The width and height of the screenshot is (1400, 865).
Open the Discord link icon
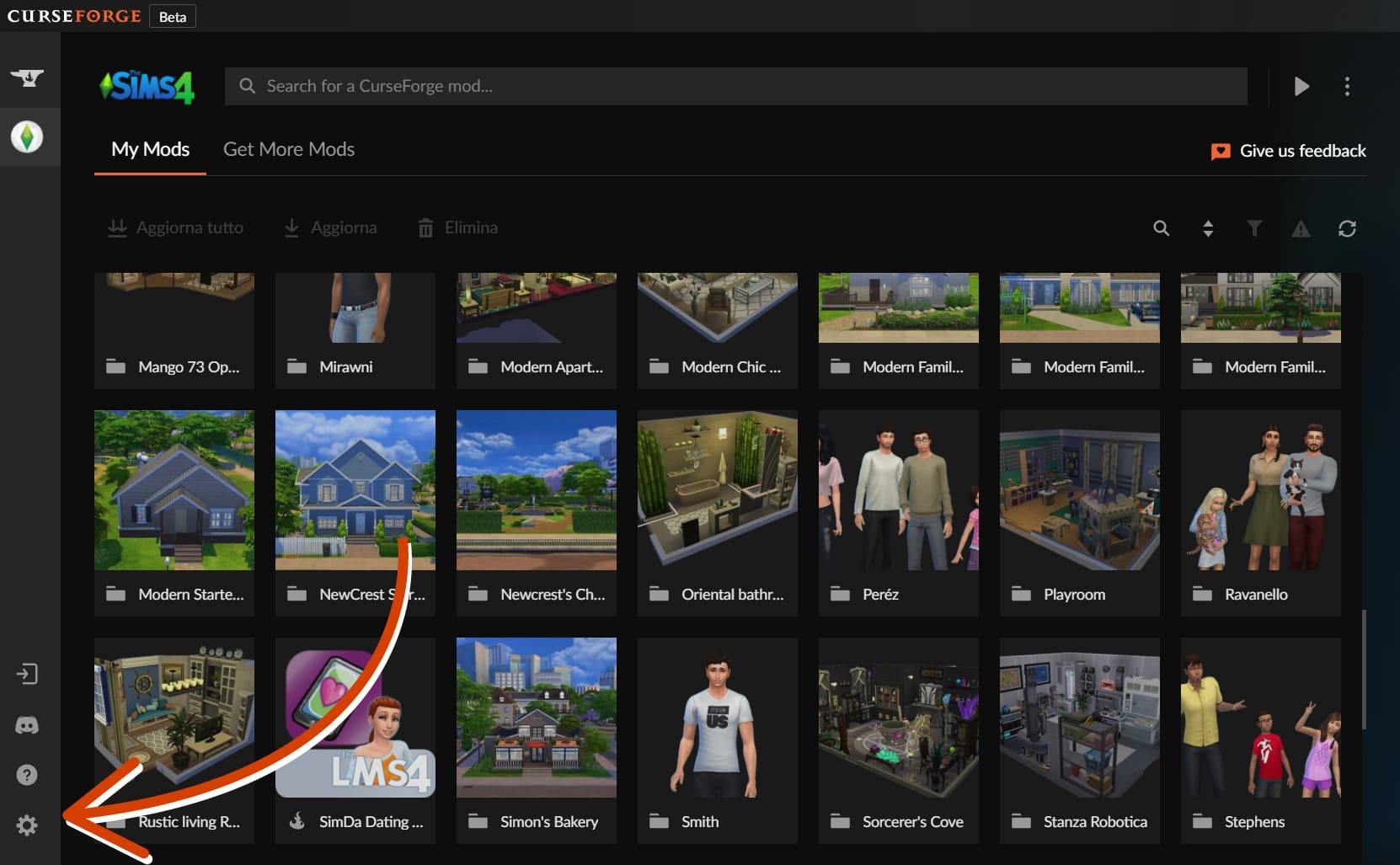(27, 725)
